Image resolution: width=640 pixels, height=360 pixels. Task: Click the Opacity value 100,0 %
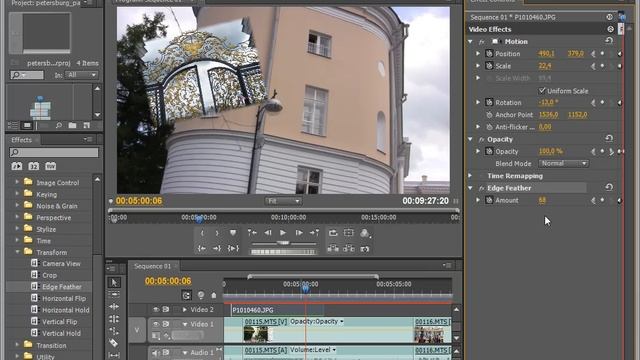[551, 151]
